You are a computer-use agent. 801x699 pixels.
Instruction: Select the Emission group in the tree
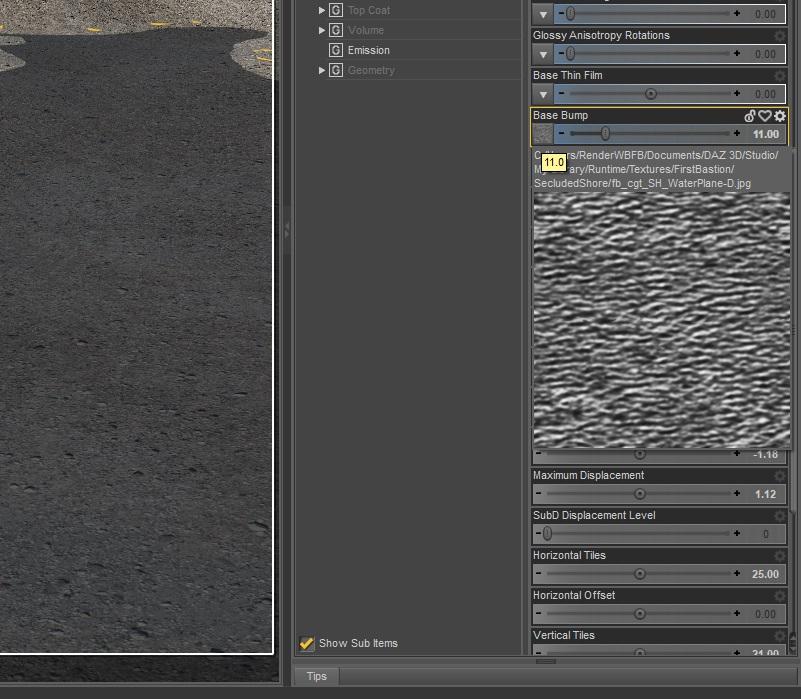(368, 50)
